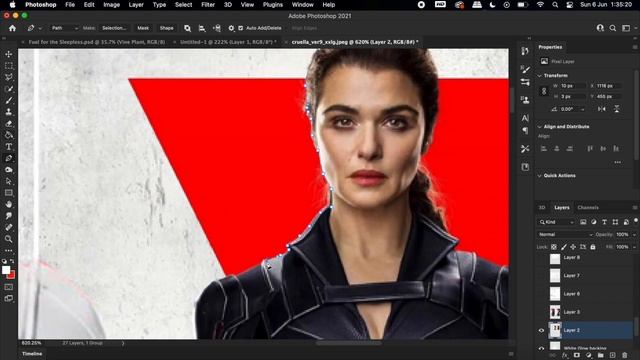
Task: Open the Timeline panel tab
Action: tap(32, 354)
